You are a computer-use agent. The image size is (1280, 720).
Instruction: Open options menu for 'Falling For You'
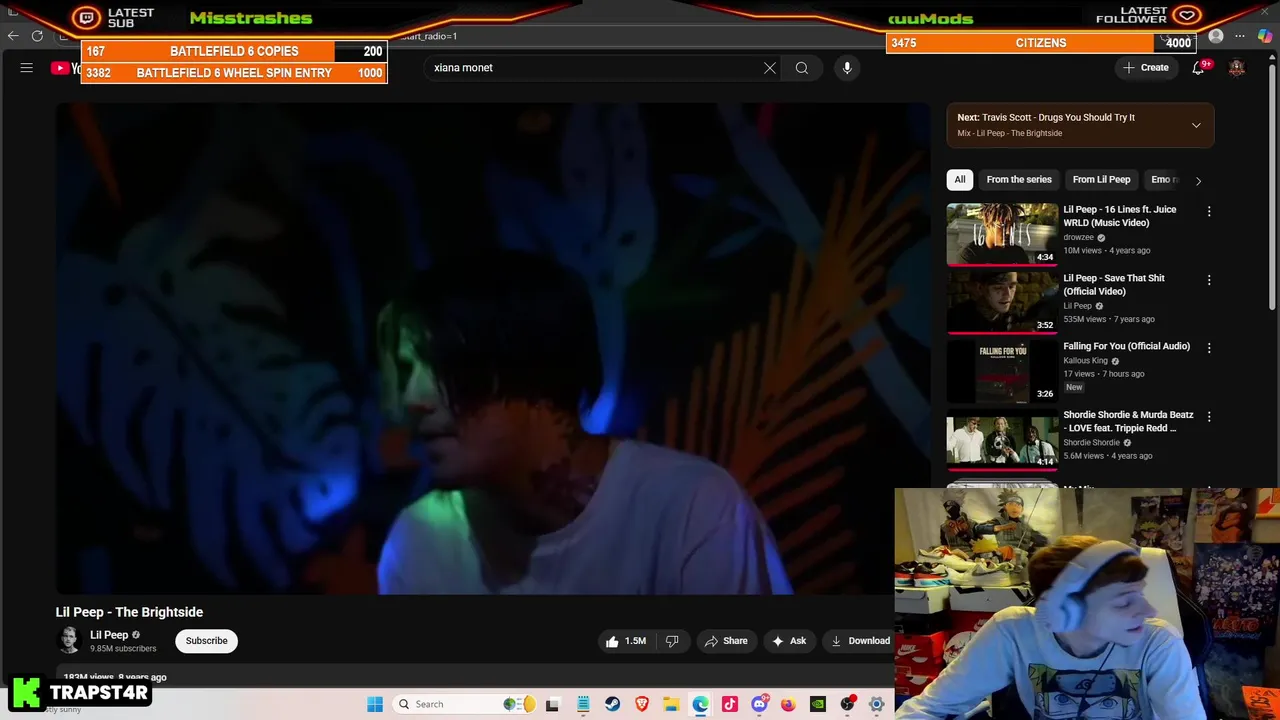click(x=1209, y=348)
